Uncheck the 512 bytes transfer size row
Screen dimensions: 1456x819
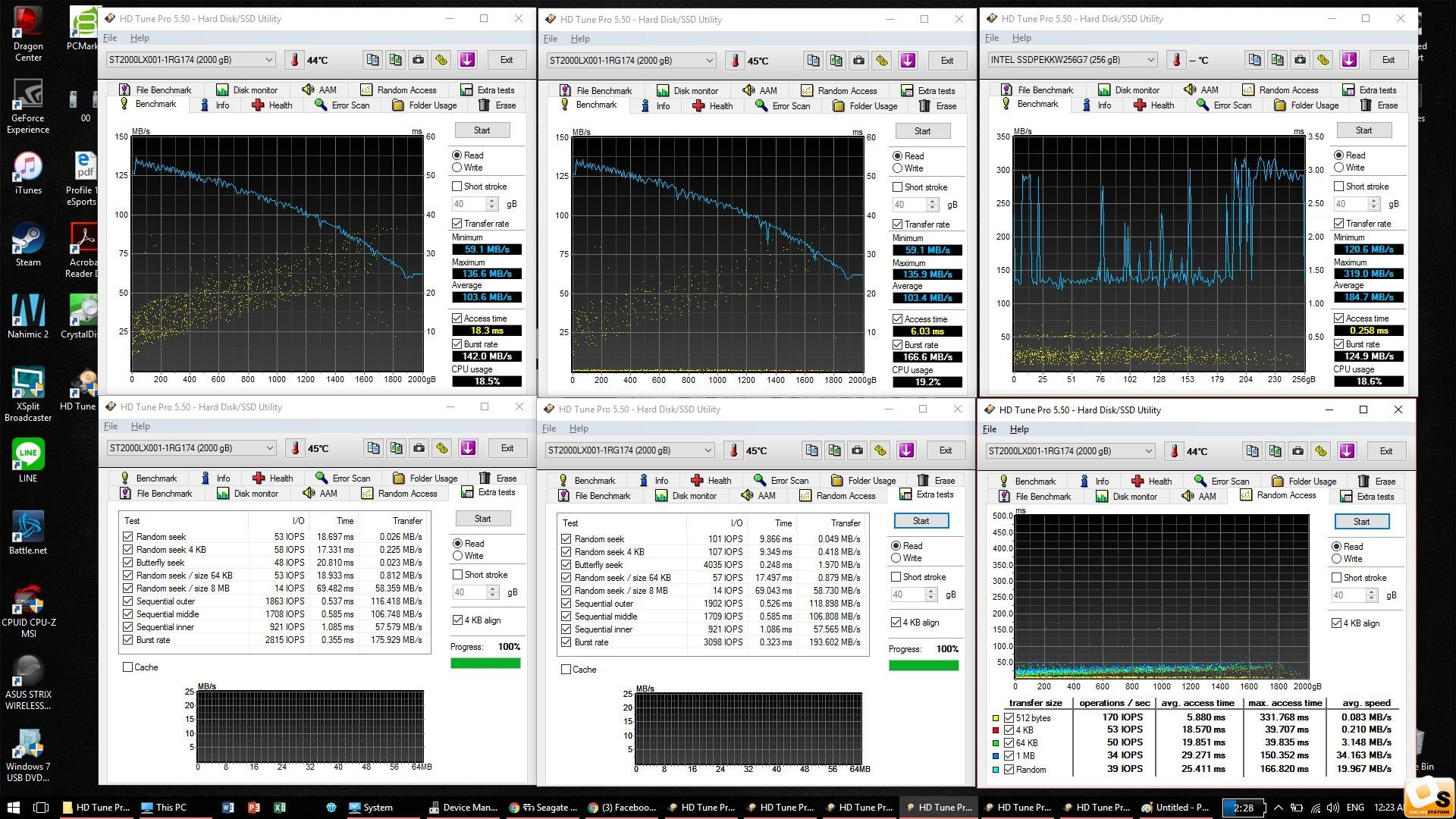(x=1009, y=717)
